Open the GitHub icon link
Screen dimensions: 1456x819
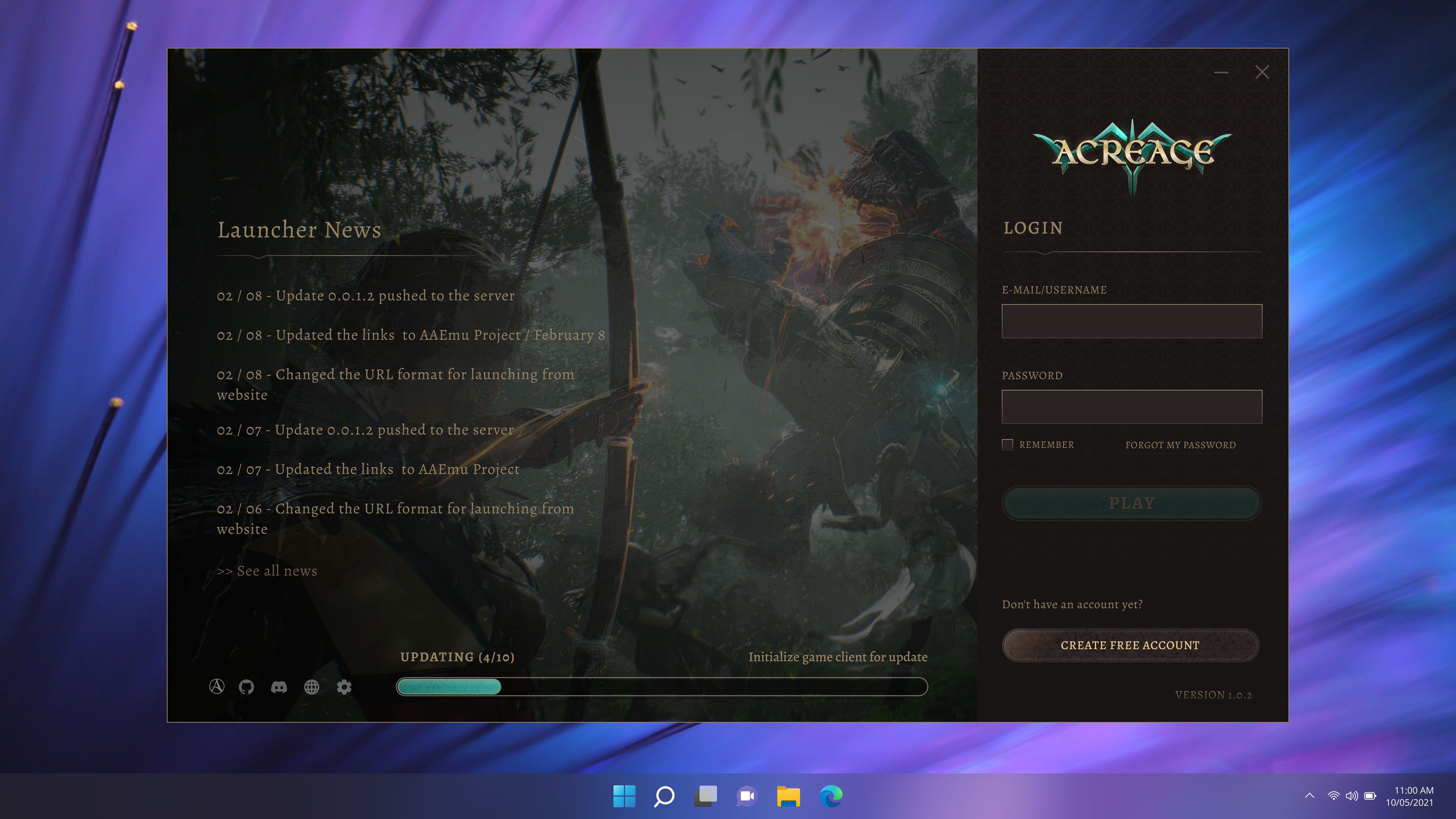[x=246, y=687]
